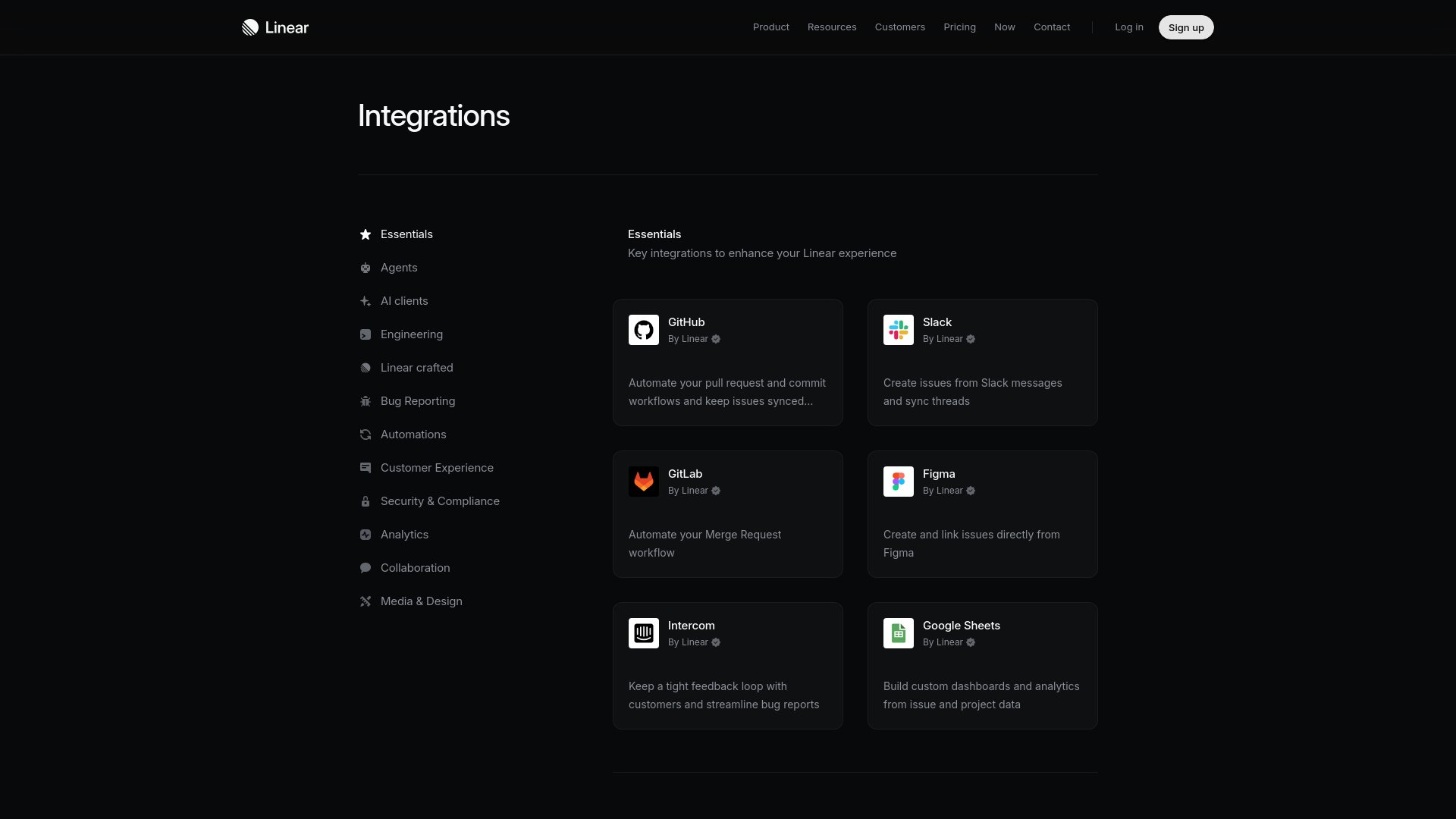The width and height of the screenshot is (1456, 819).
Task: Click the GitLab fox logo
Action: click(x=644, y=482)
